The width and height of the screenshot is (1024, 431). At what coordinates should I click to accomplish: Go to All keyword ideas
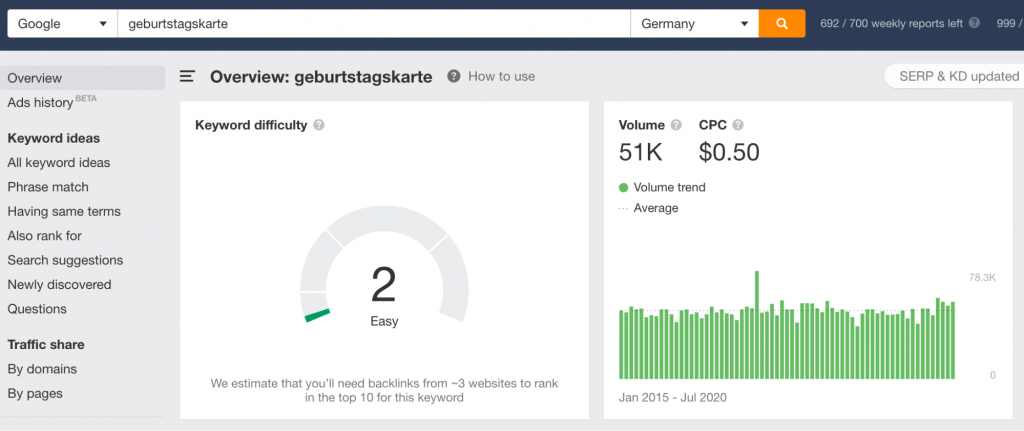pos(59,163)
